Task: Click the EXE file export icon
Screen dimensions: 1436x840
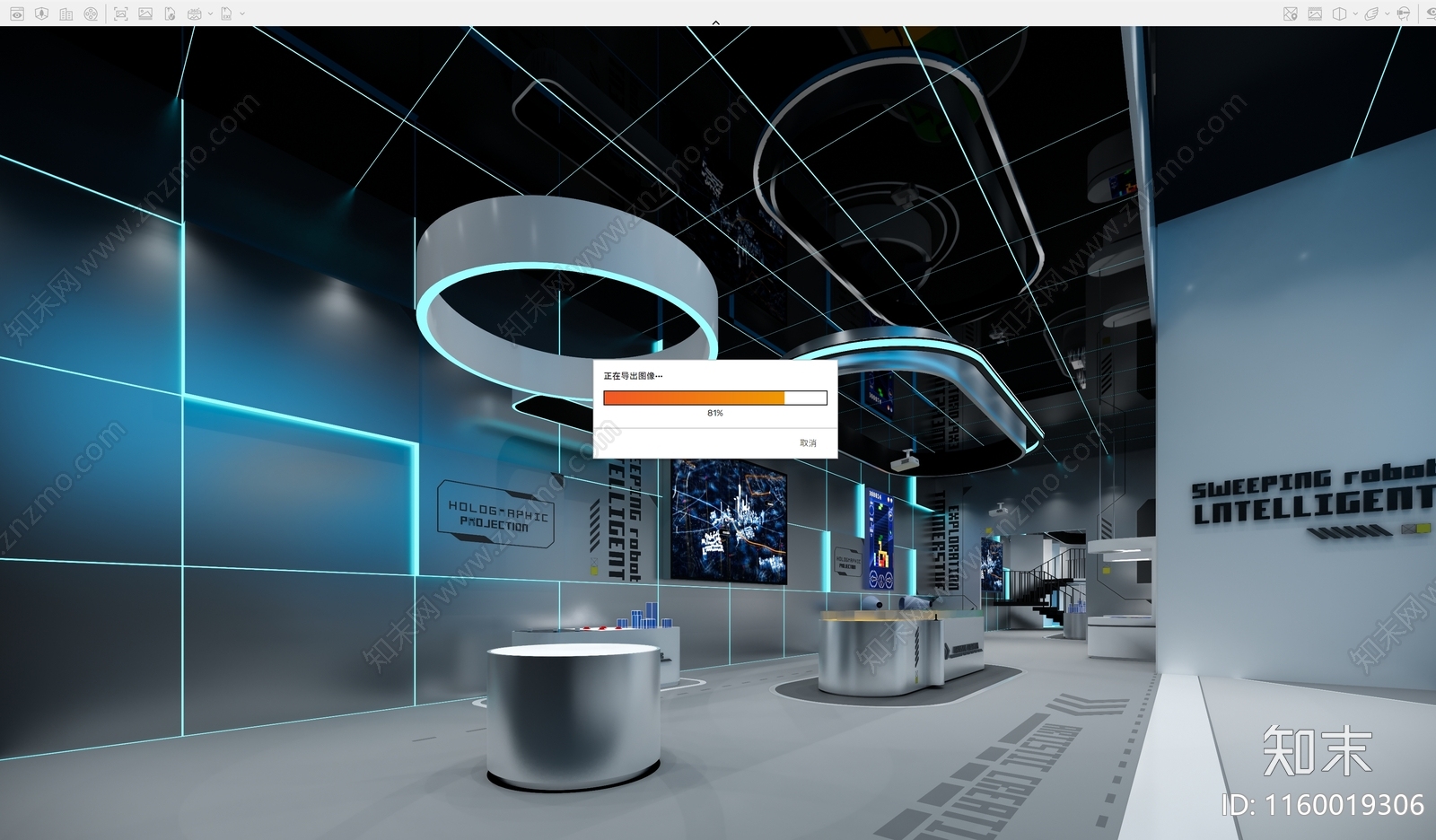Action: point(226,13)
